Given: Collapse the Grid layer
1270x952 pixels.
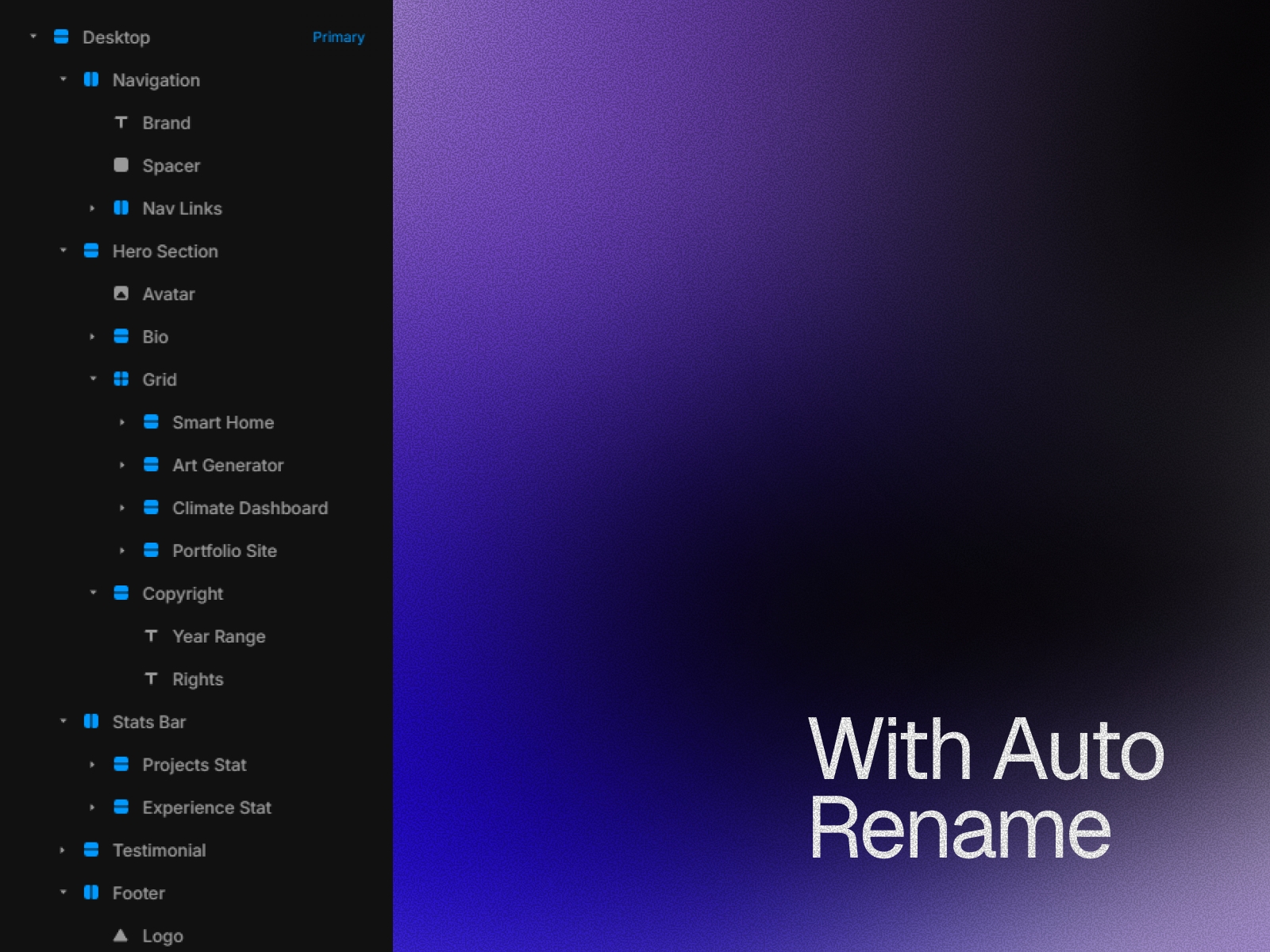Looking at the screenshot, I should click(x=94, y=378).
